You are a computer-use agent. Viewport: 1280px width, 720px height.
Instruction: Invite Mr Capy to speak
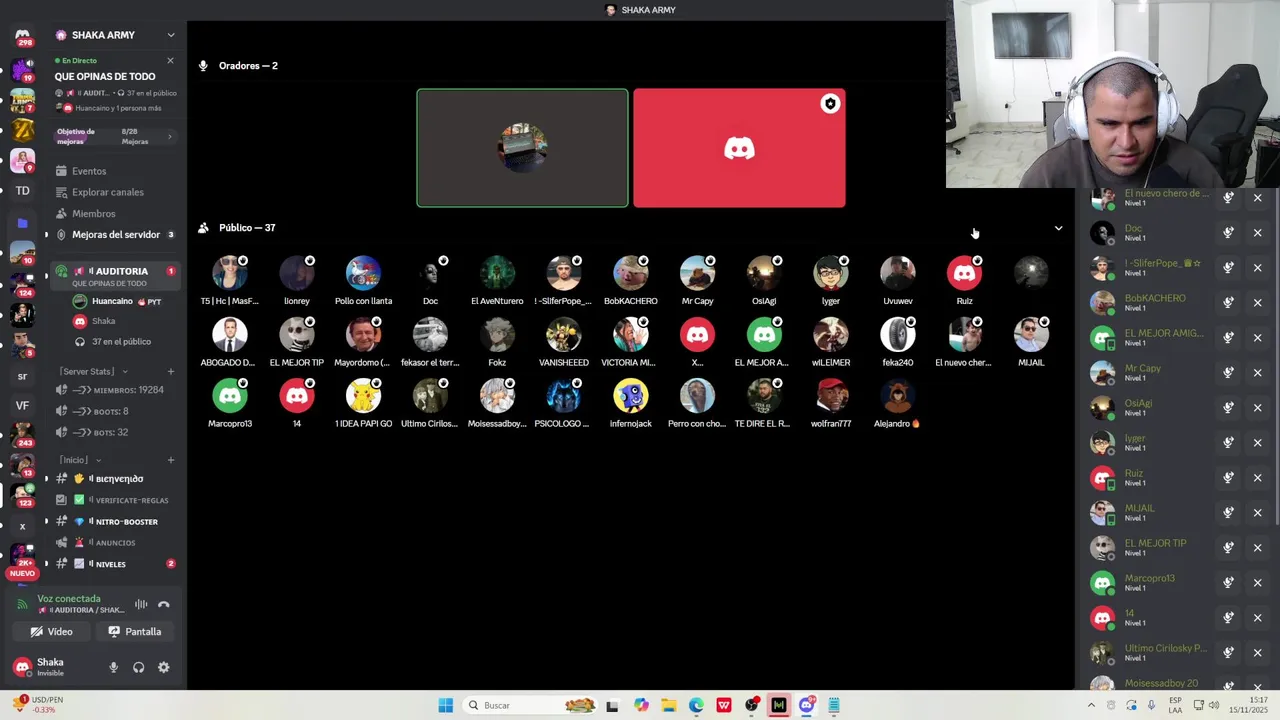tap(1228, 373)
